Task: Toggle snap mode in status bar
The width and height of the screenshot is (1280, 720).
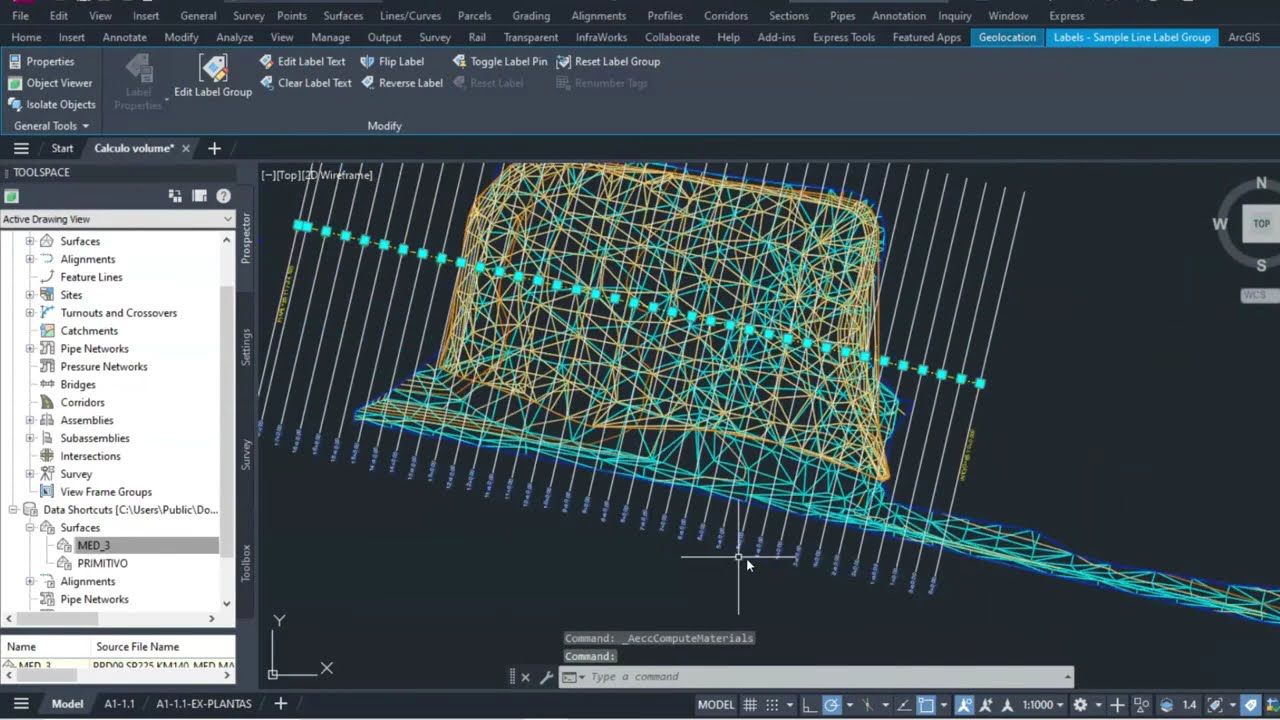Action: (x=772, y=704)
